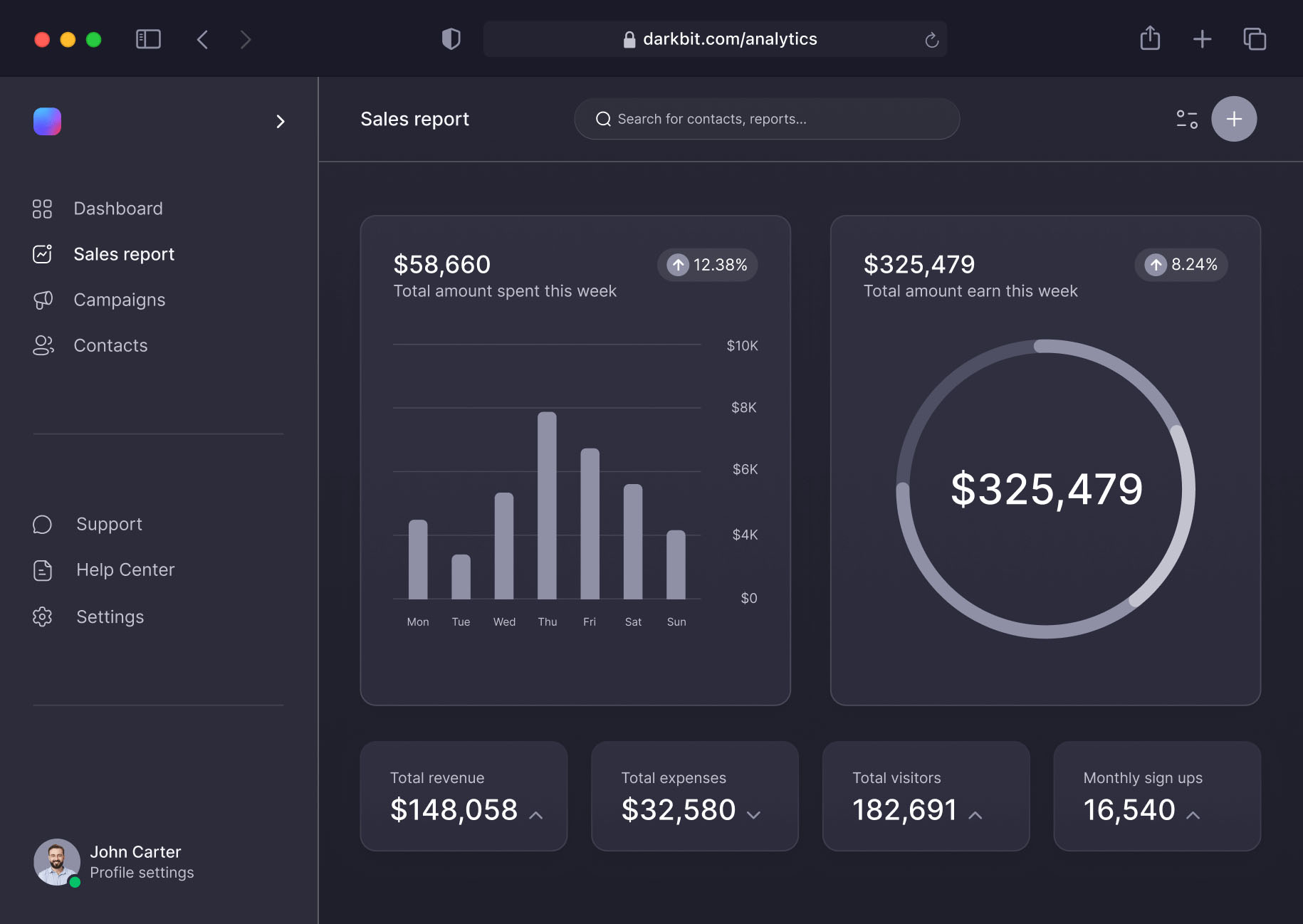Click the round plus add button
Image resolution: width=1303 pixels, height=924 pixels.
tap(1233, 119)
